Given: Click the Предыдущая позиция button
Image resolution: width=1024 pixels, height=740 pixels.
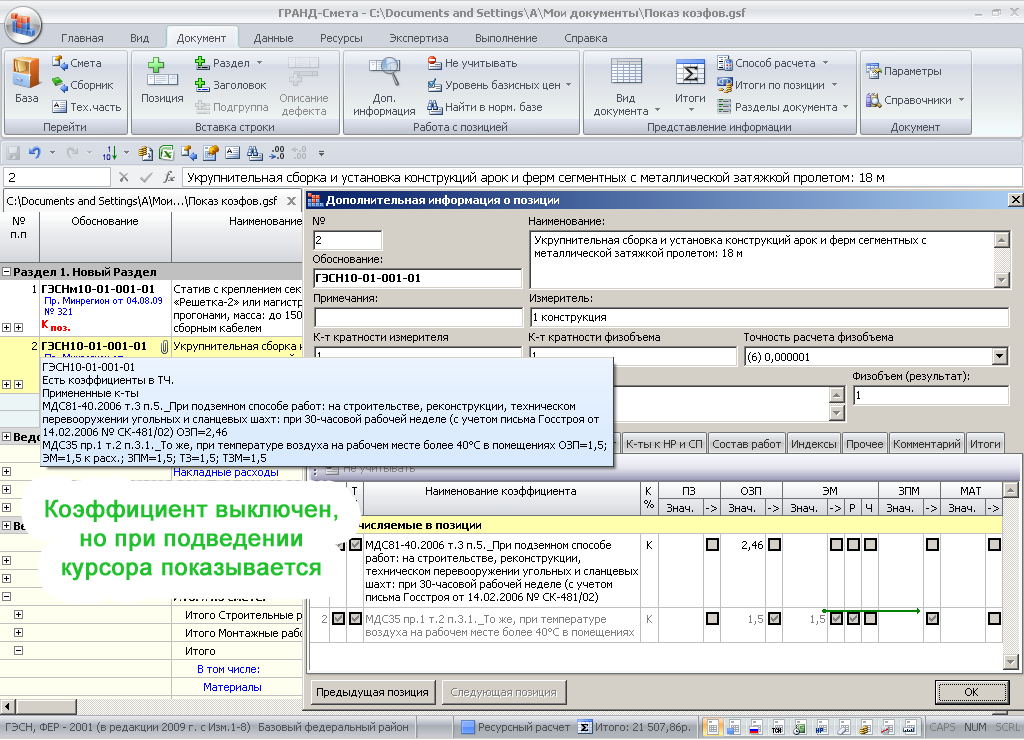Looking at the screenshot, I should tap(372, 692).
